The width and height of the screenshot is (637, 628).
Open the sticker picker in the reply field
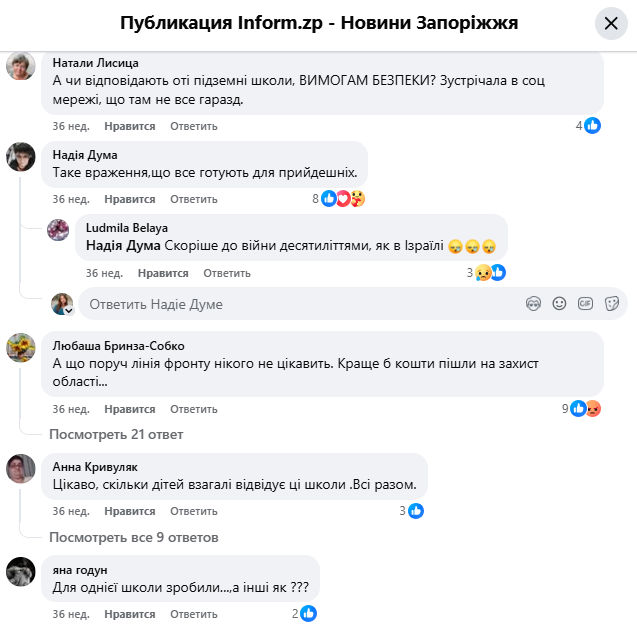(611, 303)
